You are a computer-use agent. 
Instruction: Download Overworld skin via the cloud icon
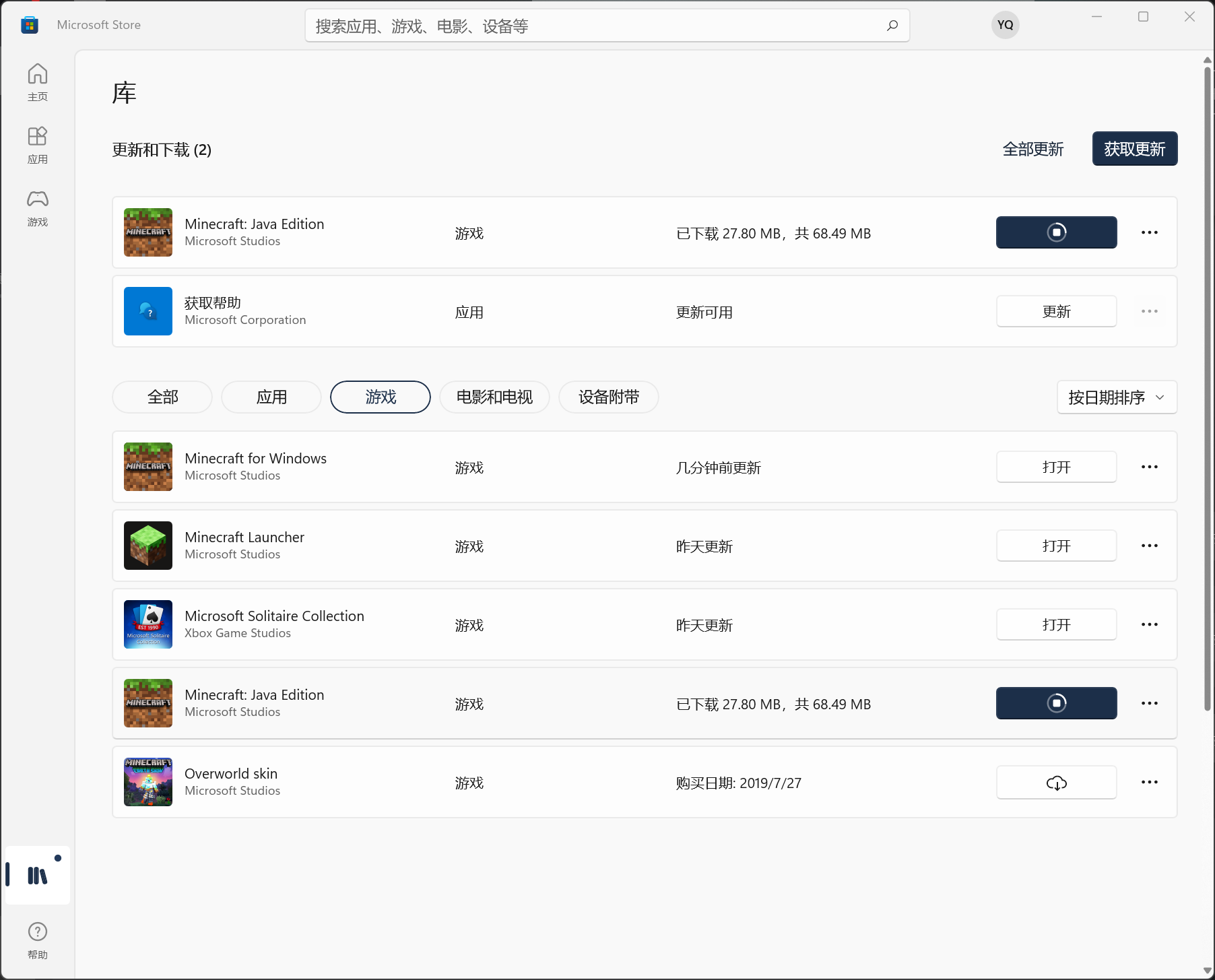point(1056,783)
